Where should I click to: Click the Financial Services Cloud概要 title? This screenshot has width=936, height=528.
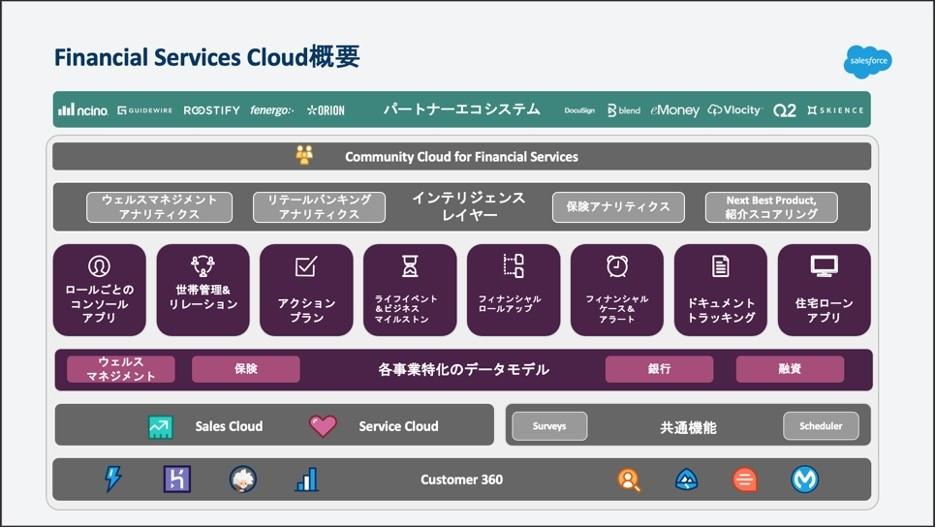207,57
